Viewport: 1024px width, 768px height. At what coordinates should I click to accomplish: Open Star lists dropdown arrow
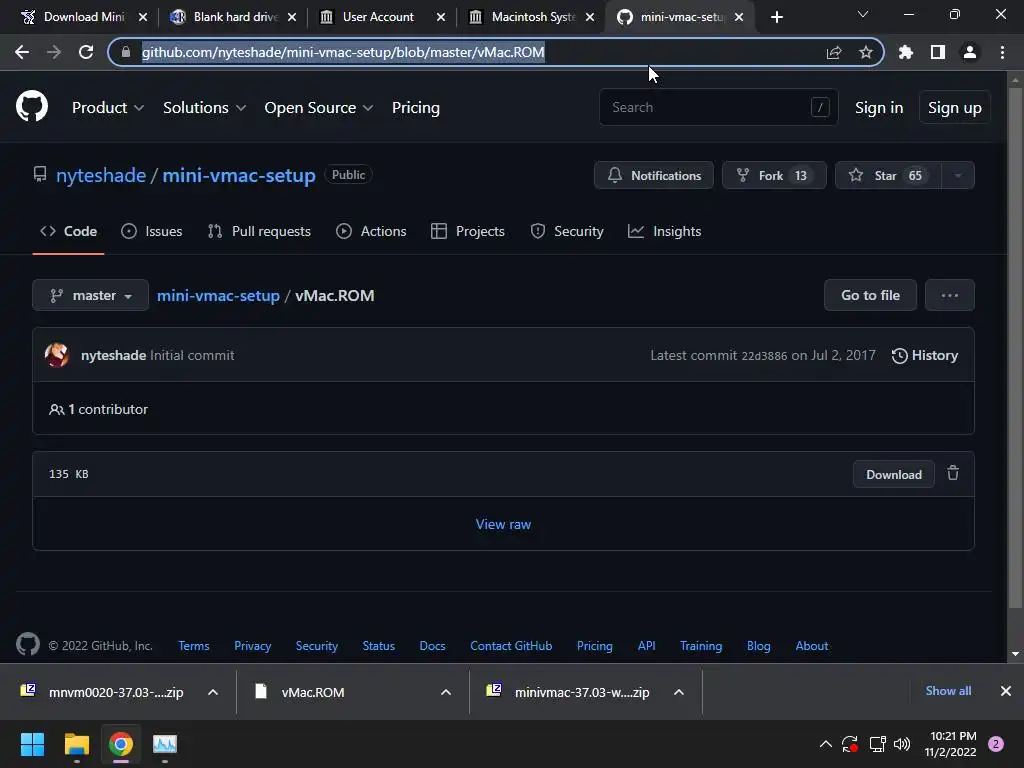(958, 175)
